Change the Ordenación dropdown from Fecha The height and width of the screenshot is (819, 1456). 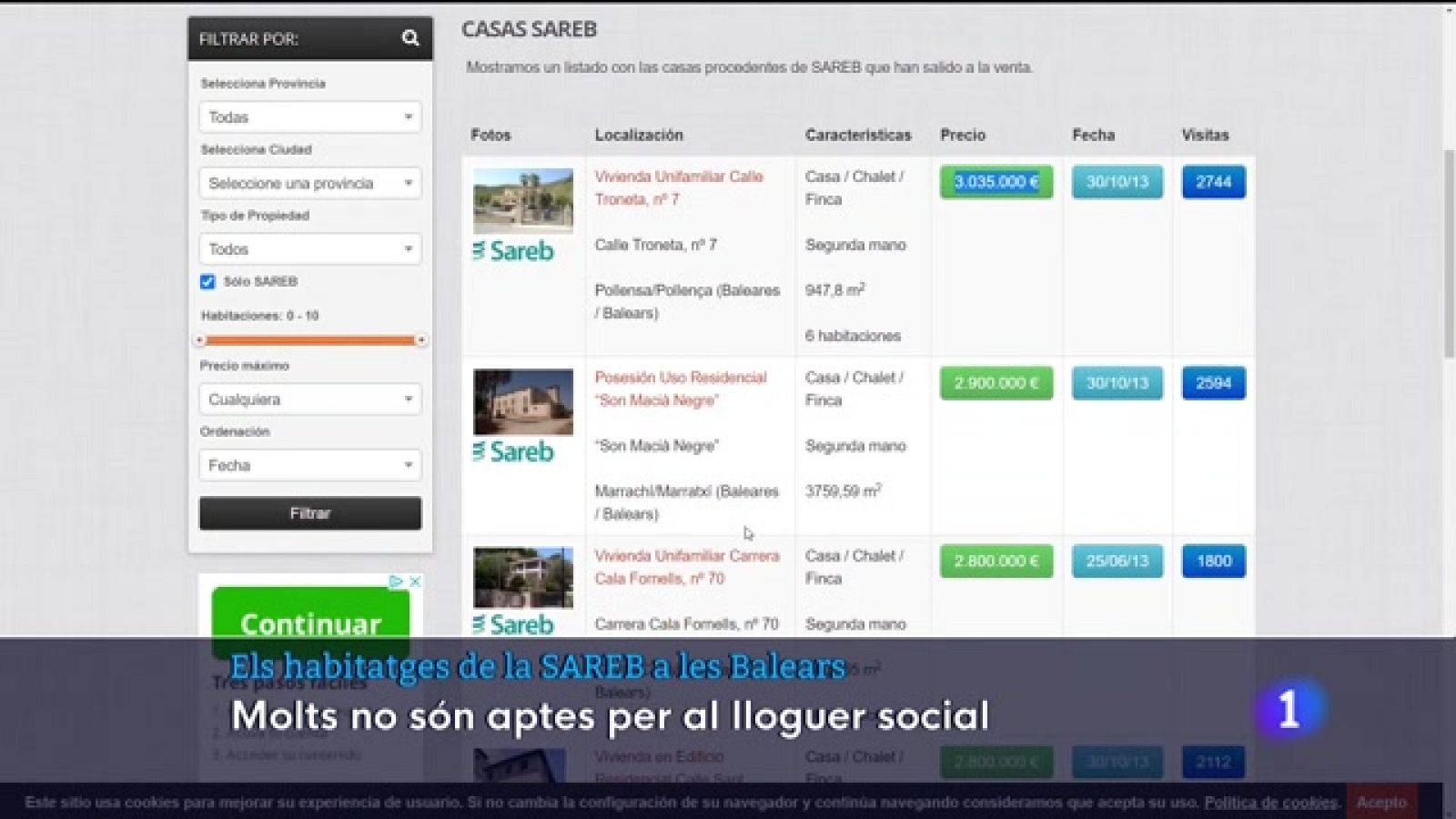point(309,465)
